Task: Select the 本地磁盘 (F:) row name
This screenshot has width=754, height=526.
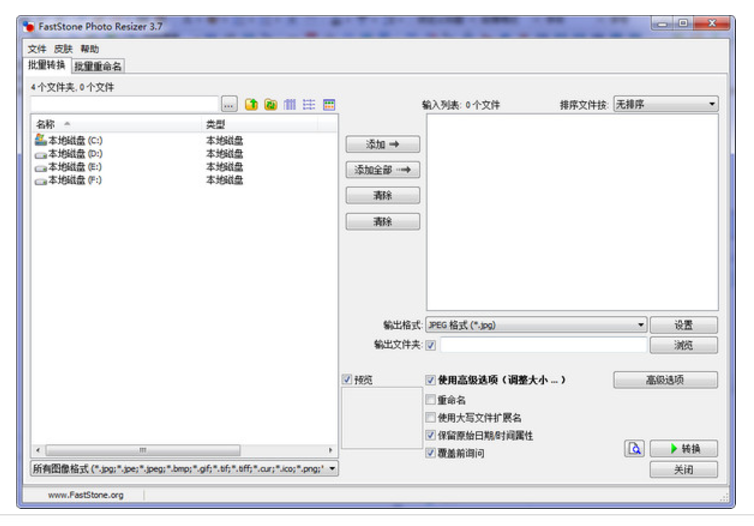Action: coord(75,180)
